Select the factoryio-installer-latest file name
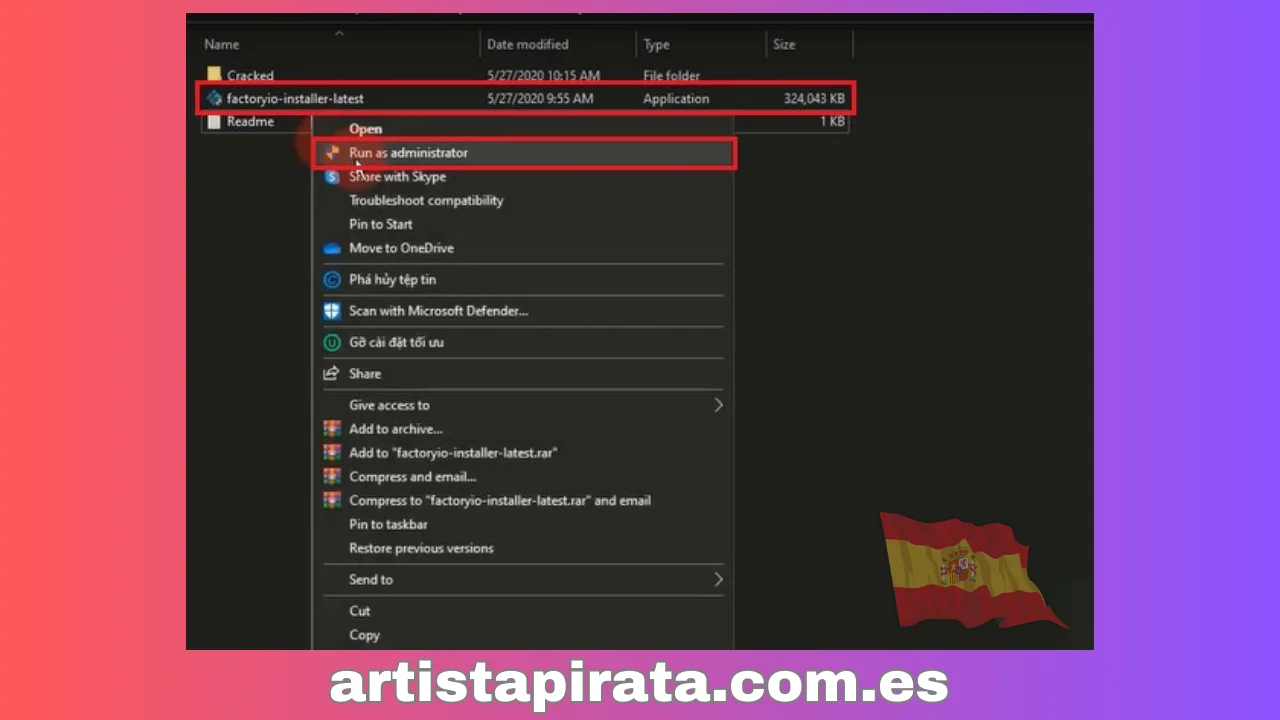Viewport: 1280px width, 720px height. pyautogui.click(x=295, y=98)
